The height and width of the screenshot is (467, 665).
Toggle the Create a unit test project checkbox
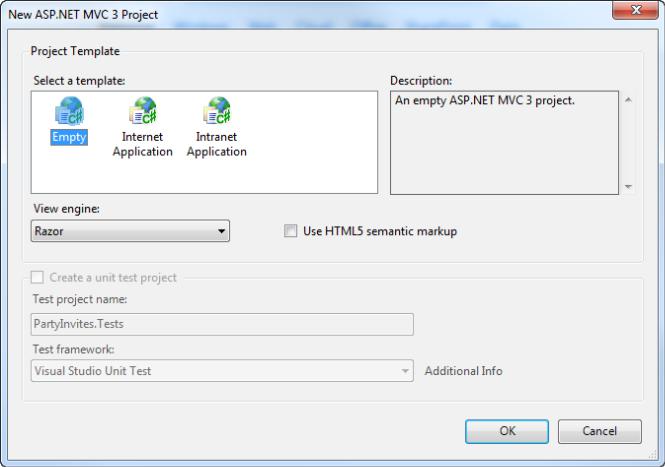37,277
